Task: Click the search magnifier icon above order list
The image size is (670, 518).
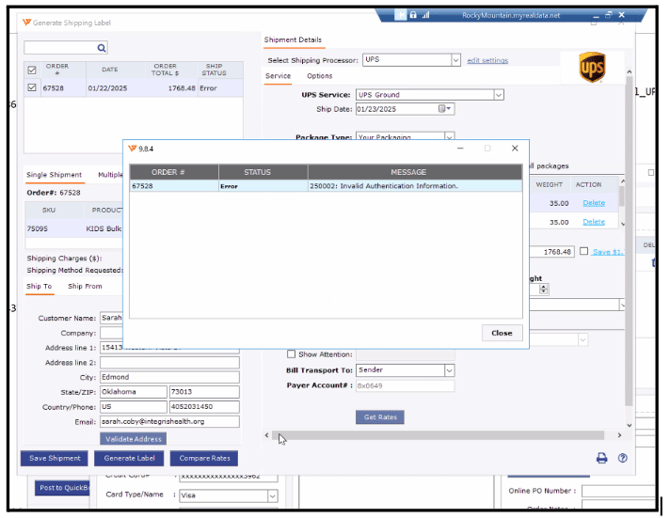Action: 101,47
